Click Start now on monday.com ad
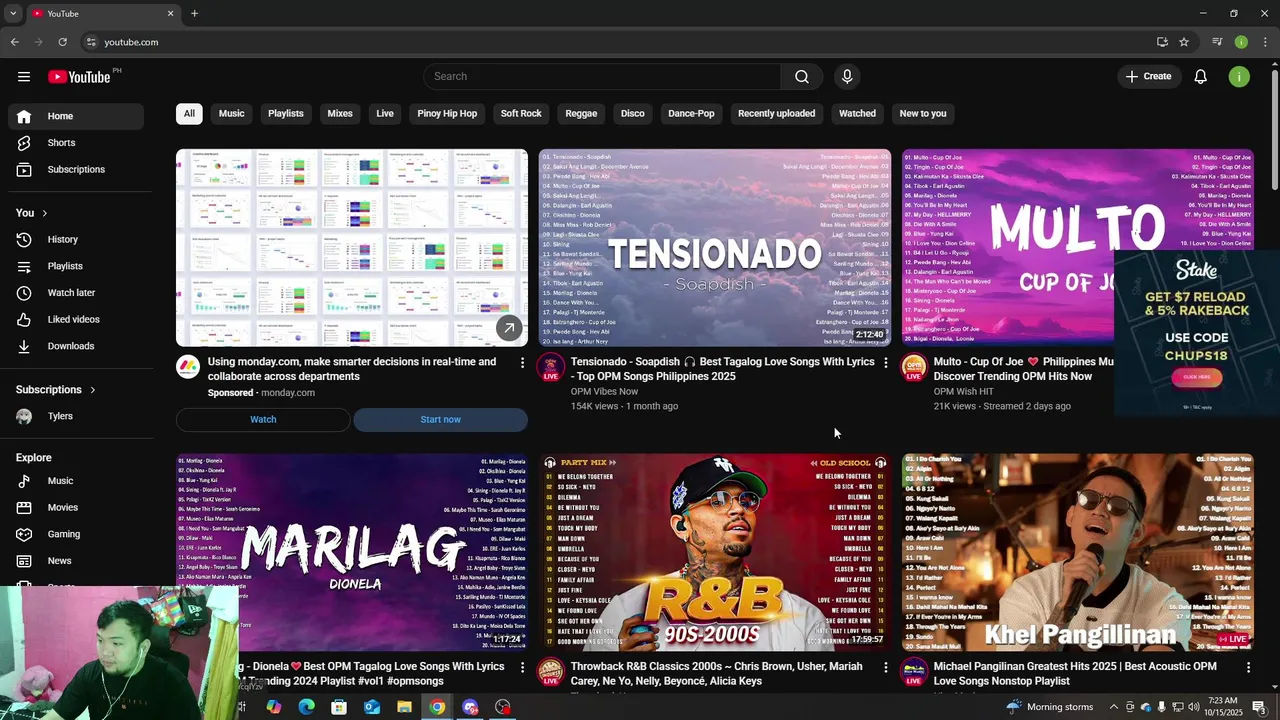This screenshot has width=1280, height=720. click(x=440, y=420)
